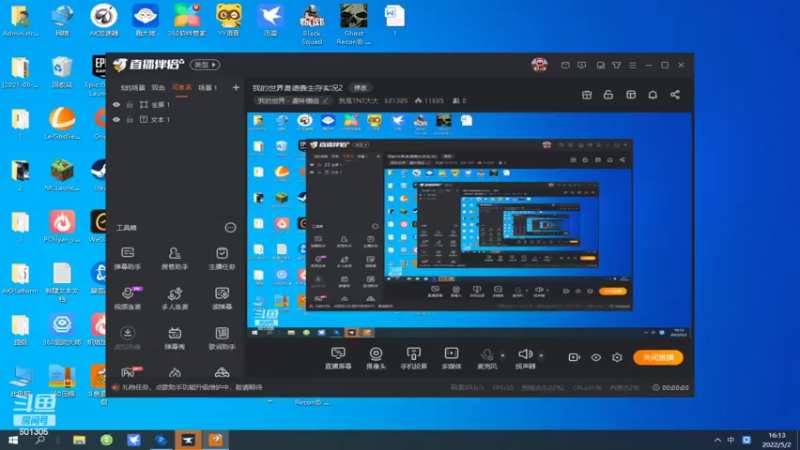This screenshot has width=800, height=450.
Task: Show hidden tray icons via the taskbar chevron
Action: tap(717, 440)
